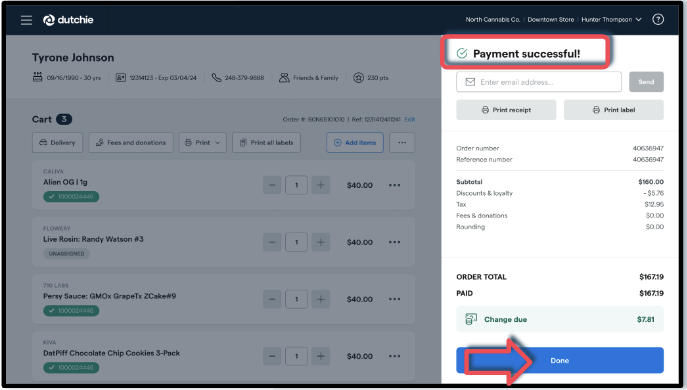Decrease quantity of Alien OG 1g
Image resolution: width=687 pixels, height=390 pixels.
click(272, 185)
